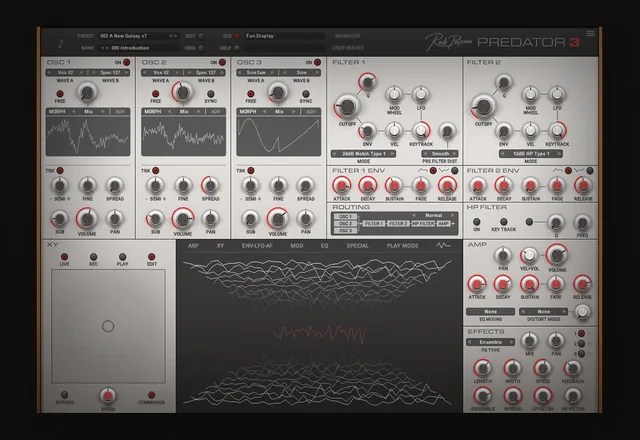Click the Filter 1 cutoff knob
The height and width of the screenshot is (440, 640).
[347, 106]
